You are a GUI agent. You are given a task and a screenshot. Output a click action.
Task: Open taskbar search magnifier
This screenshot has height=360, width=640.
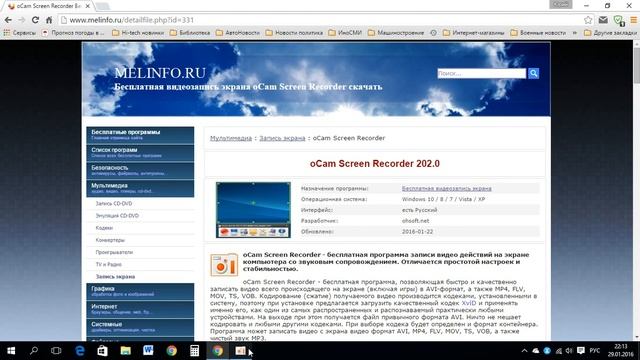34,351
